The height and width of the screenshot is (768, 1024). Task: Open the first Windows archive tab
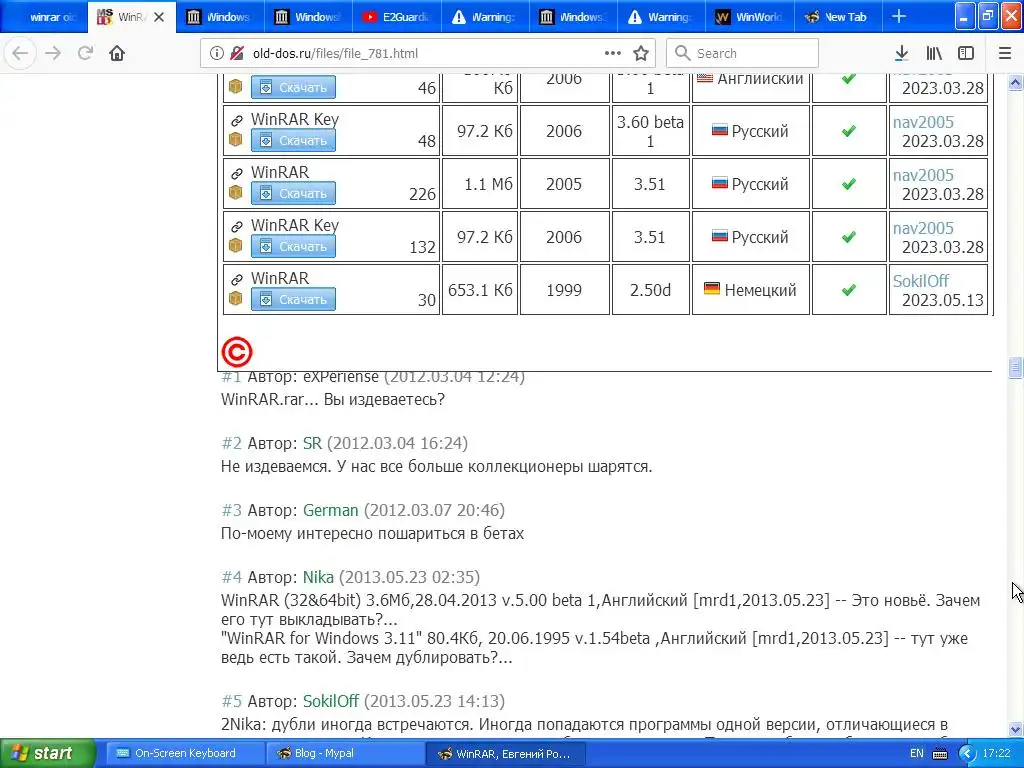[220, 17]
